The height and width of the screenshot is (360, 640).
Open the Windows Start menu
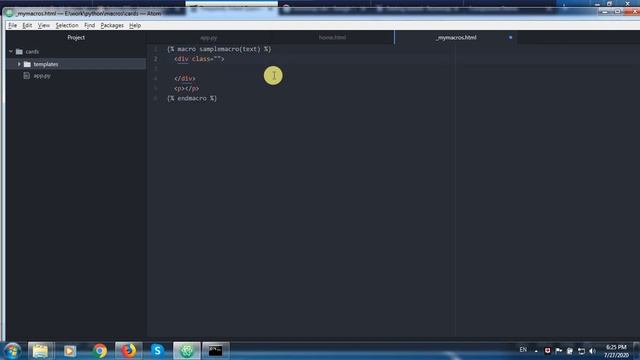tap(12, 351)
